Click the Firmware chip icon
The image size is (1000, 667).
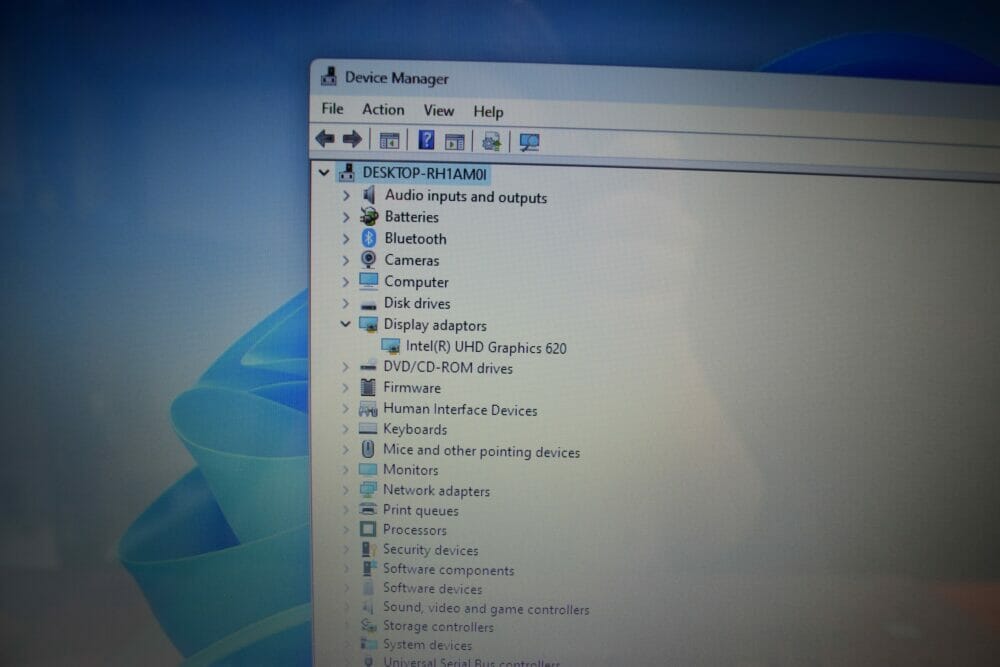(x=368, y=387)
